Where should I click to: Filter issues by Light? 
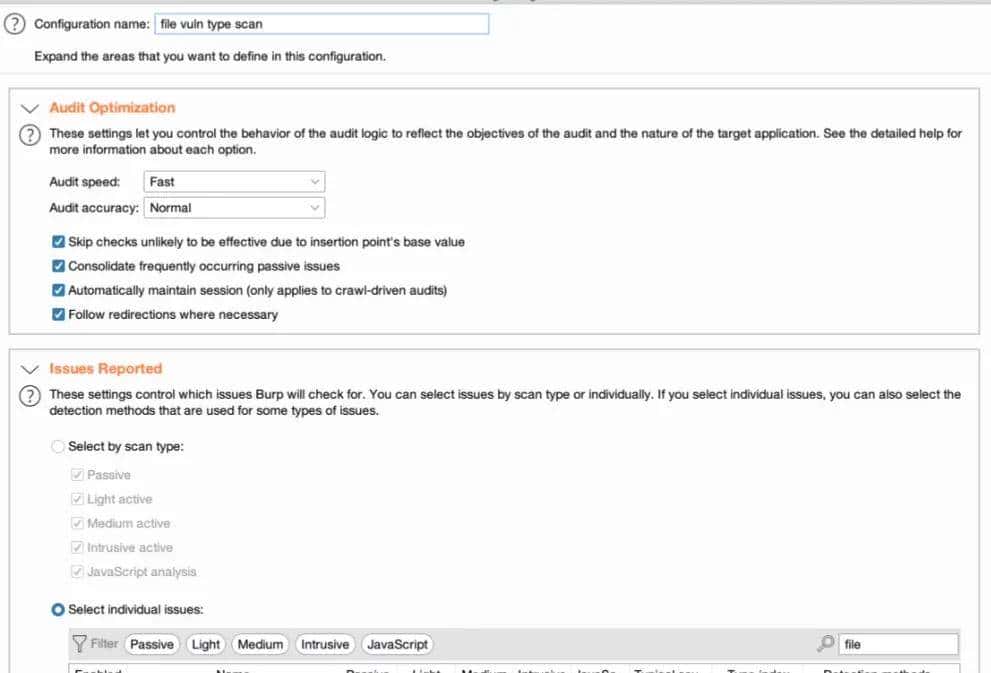(206, 645)
